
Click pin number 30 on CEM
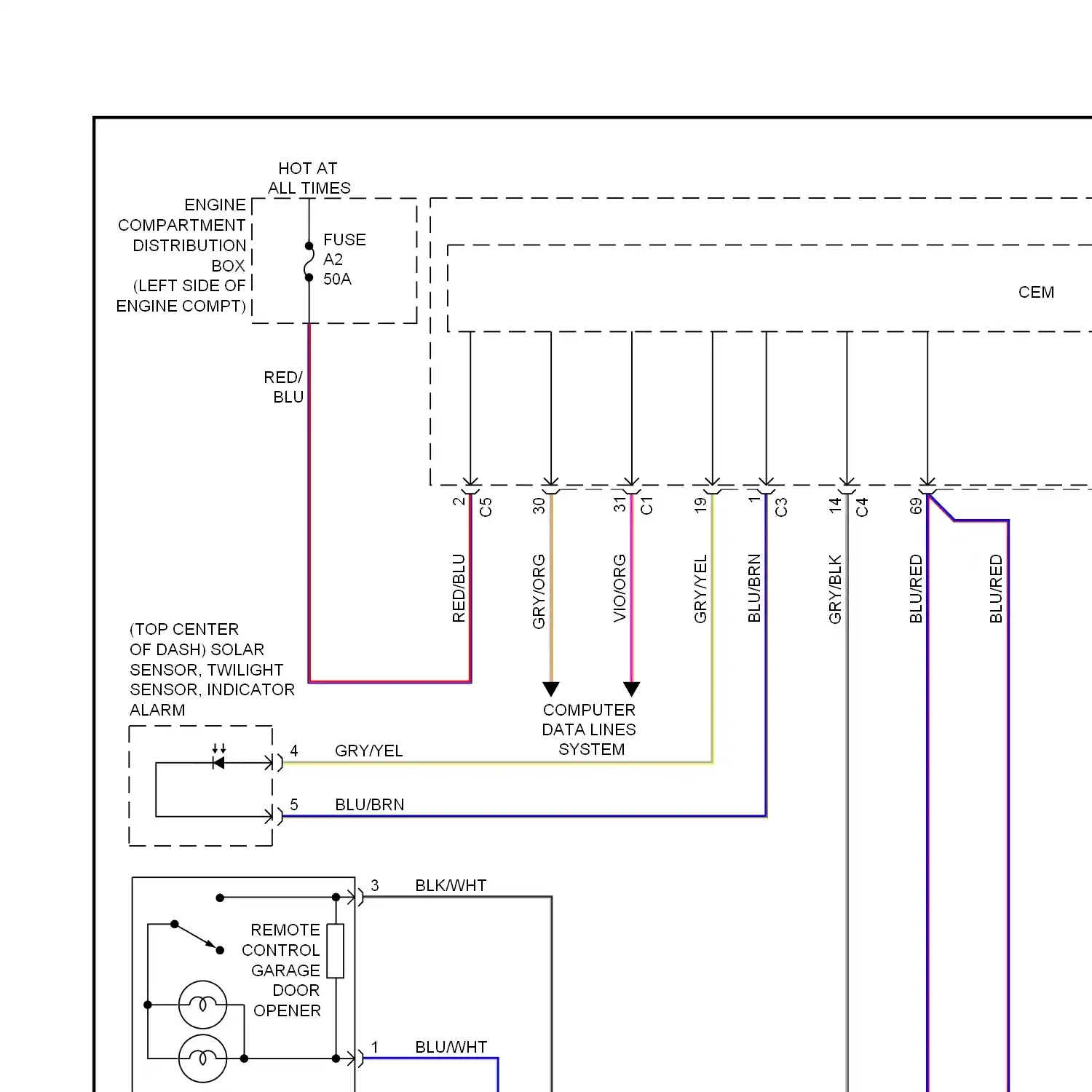(x=539, y=506)
